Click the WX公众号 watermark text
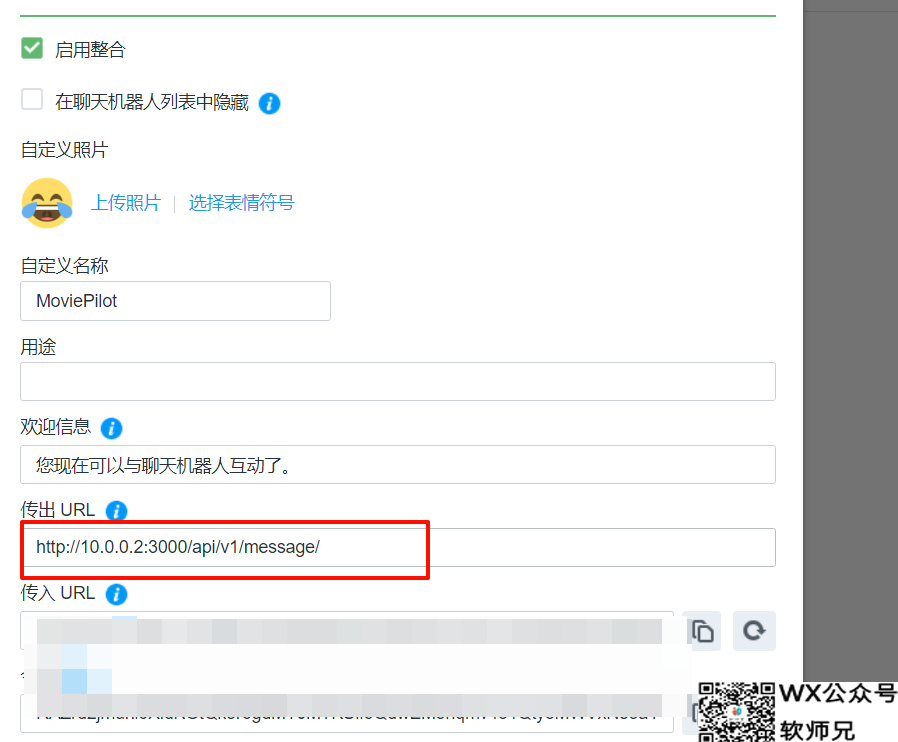The image size is (898, 742). 838,693
